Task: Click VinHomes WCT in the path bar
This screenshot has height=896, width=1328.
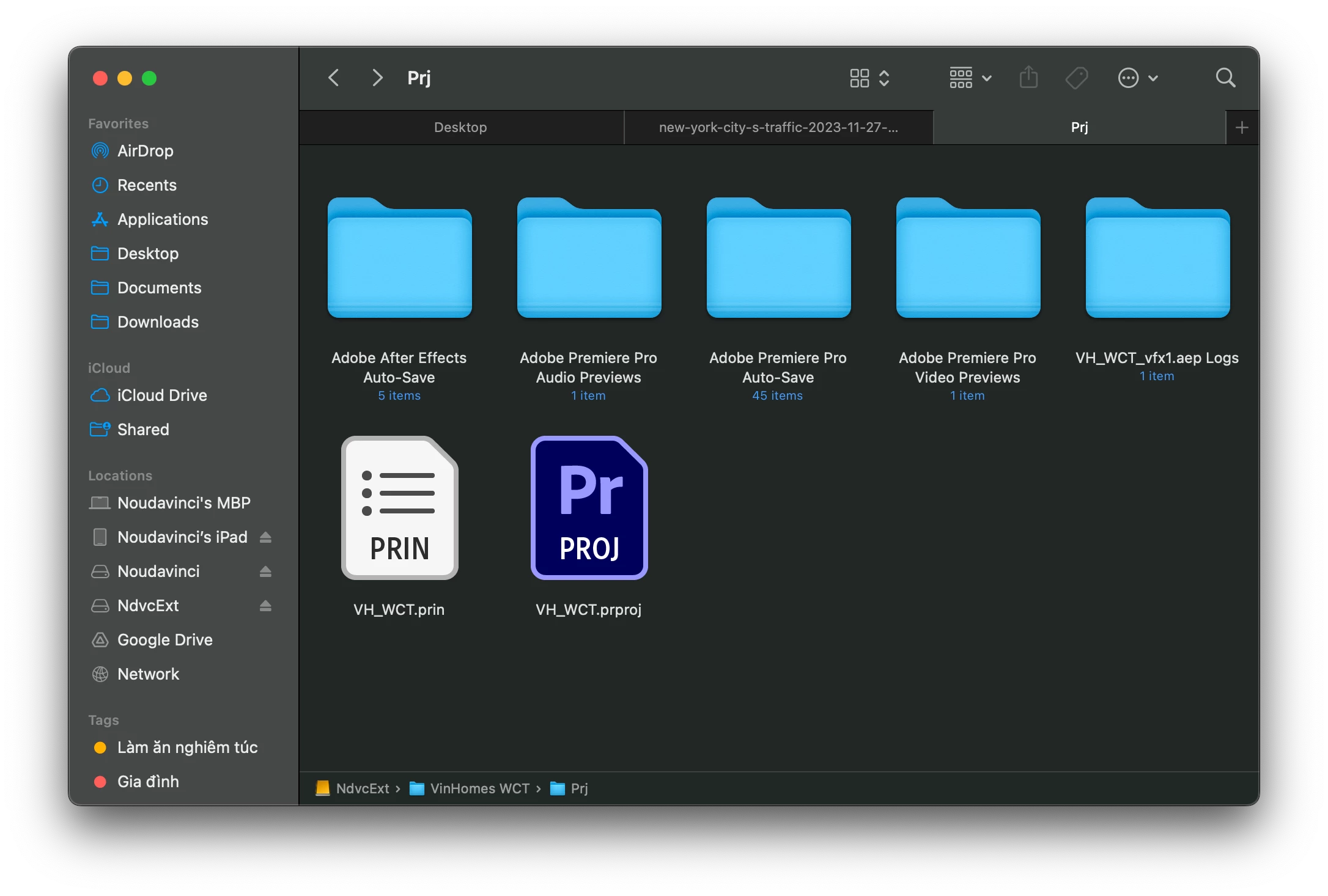Action: pos(479,788)
